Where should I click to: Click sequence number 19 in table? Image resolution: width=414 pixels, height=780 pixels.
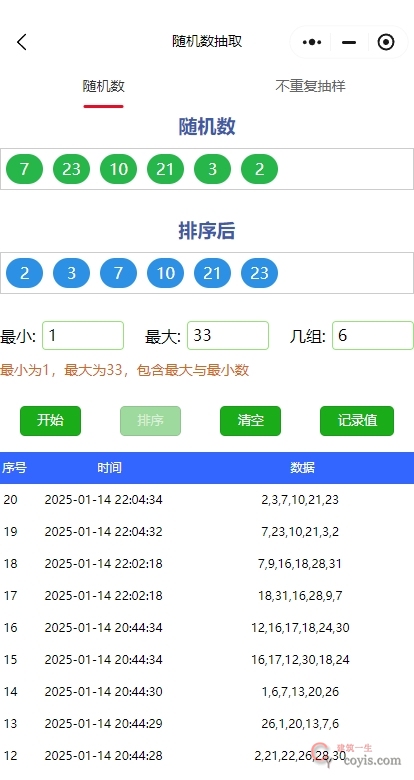coord(10,532)
